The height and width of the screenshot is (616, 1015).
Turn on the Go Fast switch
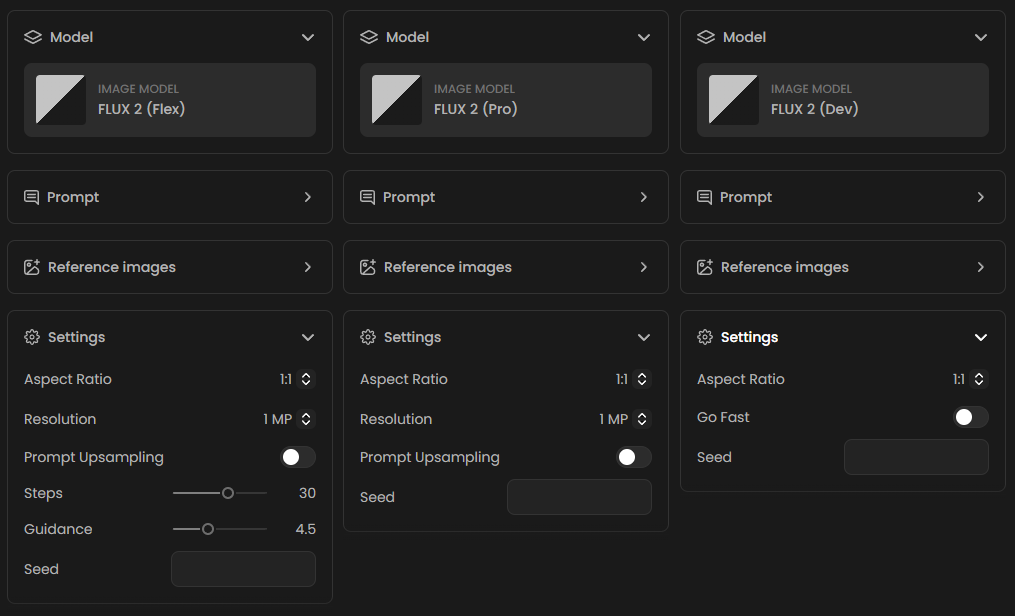(971, 417)
